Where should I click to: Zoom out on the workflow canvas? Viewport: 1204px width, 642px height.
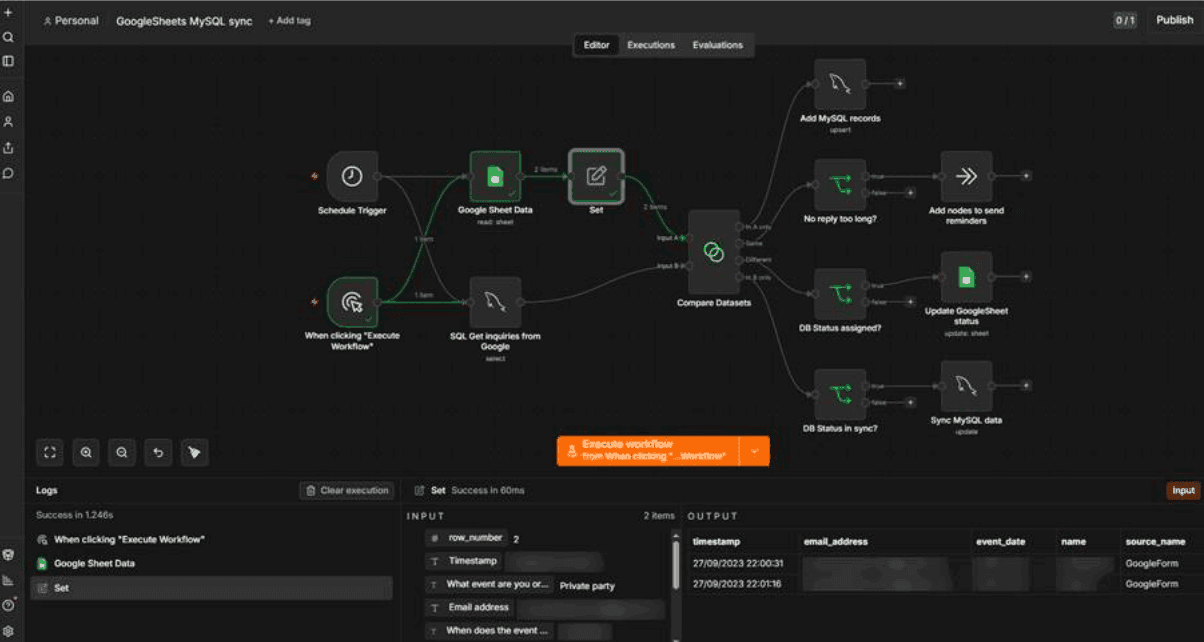point(122,452)
